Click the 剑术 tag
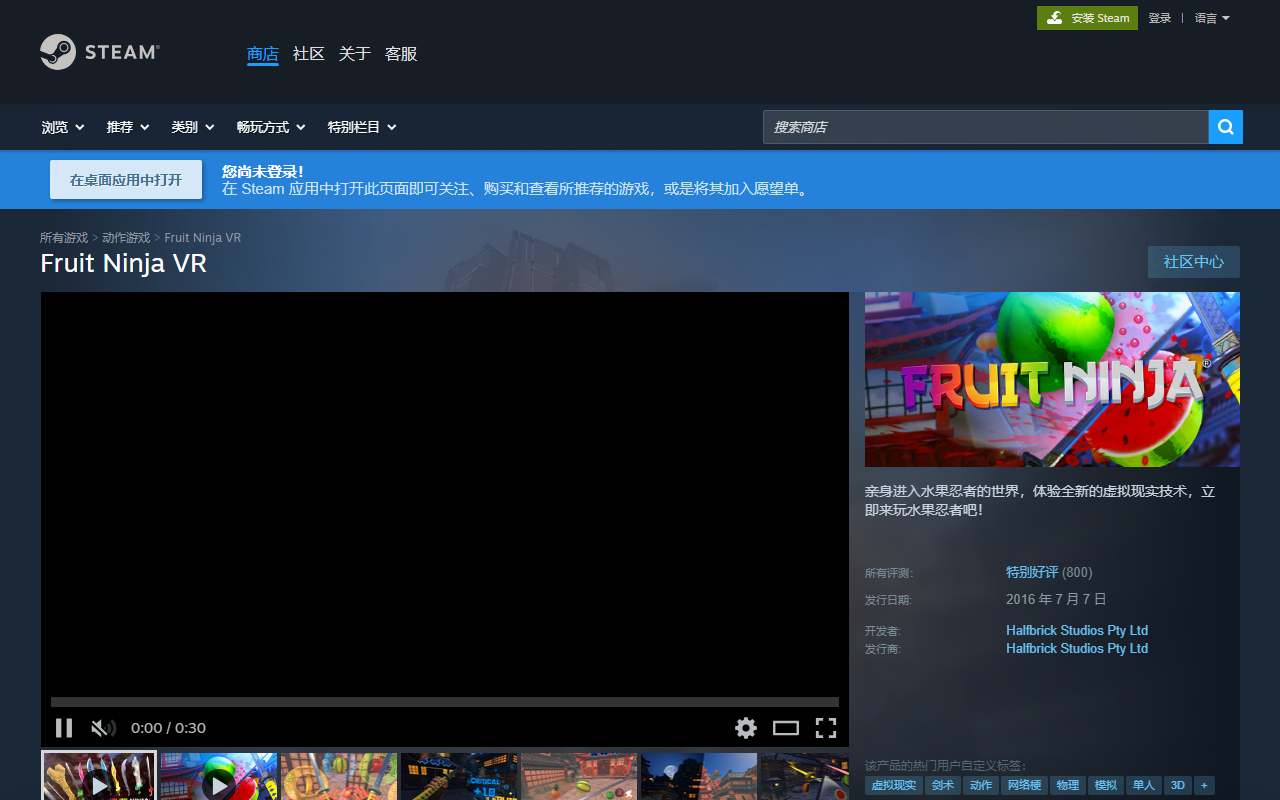Viewport: 1280px width, 800px height. point(944,786)
